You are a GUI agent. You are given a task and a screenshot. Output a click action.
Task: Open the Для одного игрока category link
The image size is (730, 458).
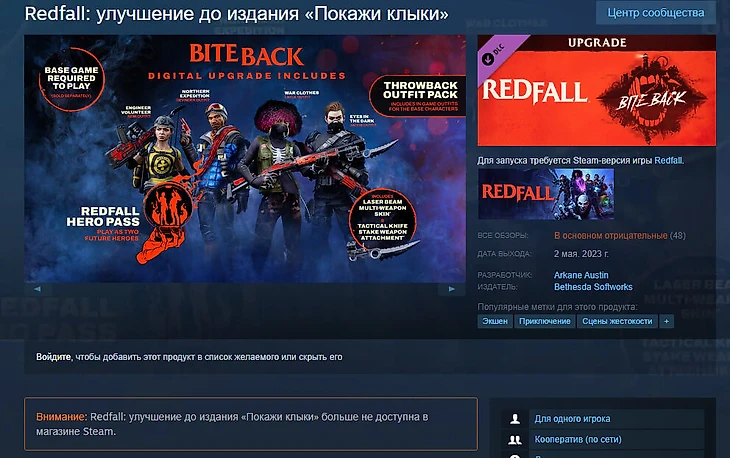572,419
